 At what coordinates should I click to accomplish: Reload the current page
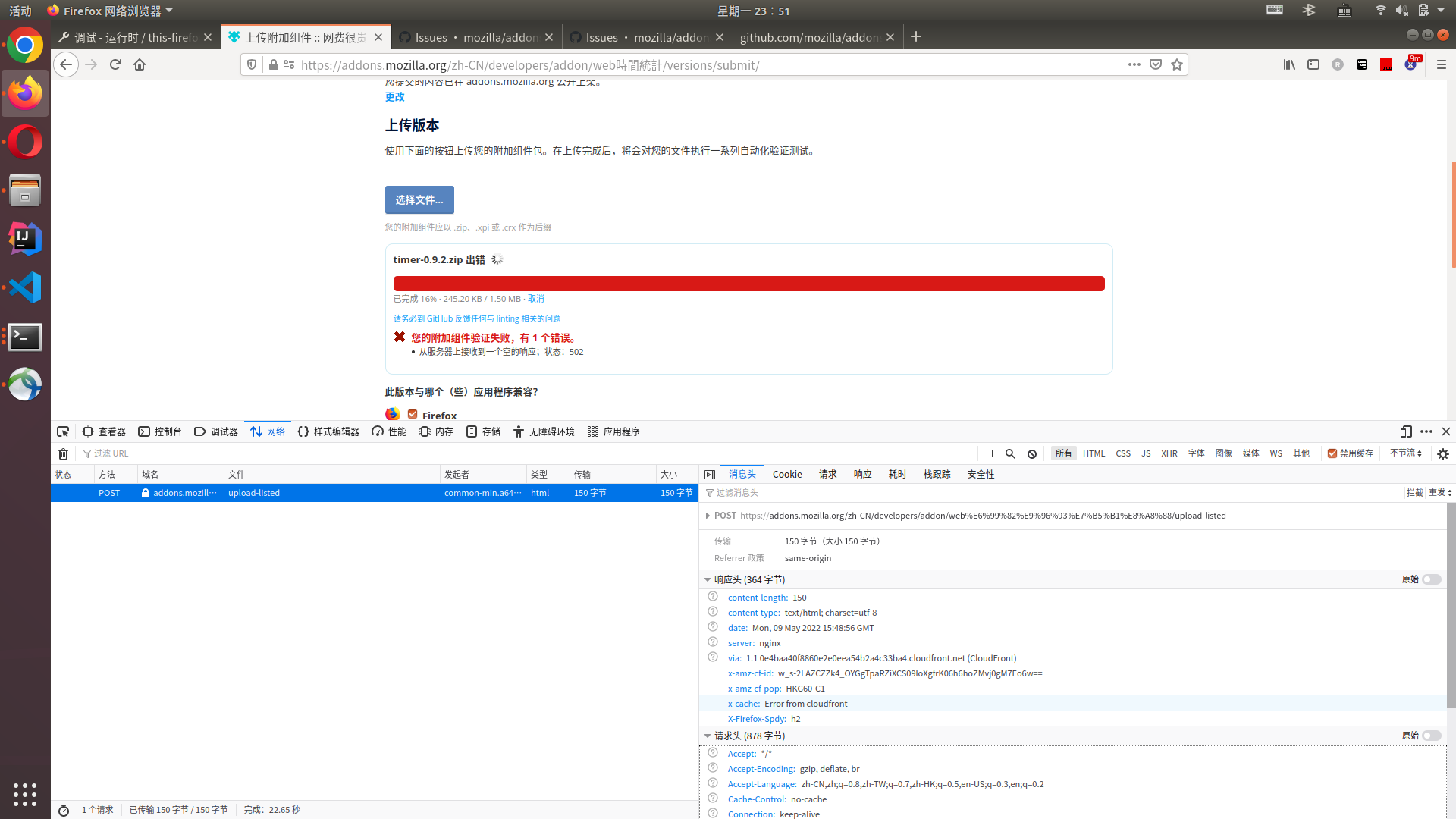click(115, 64)
